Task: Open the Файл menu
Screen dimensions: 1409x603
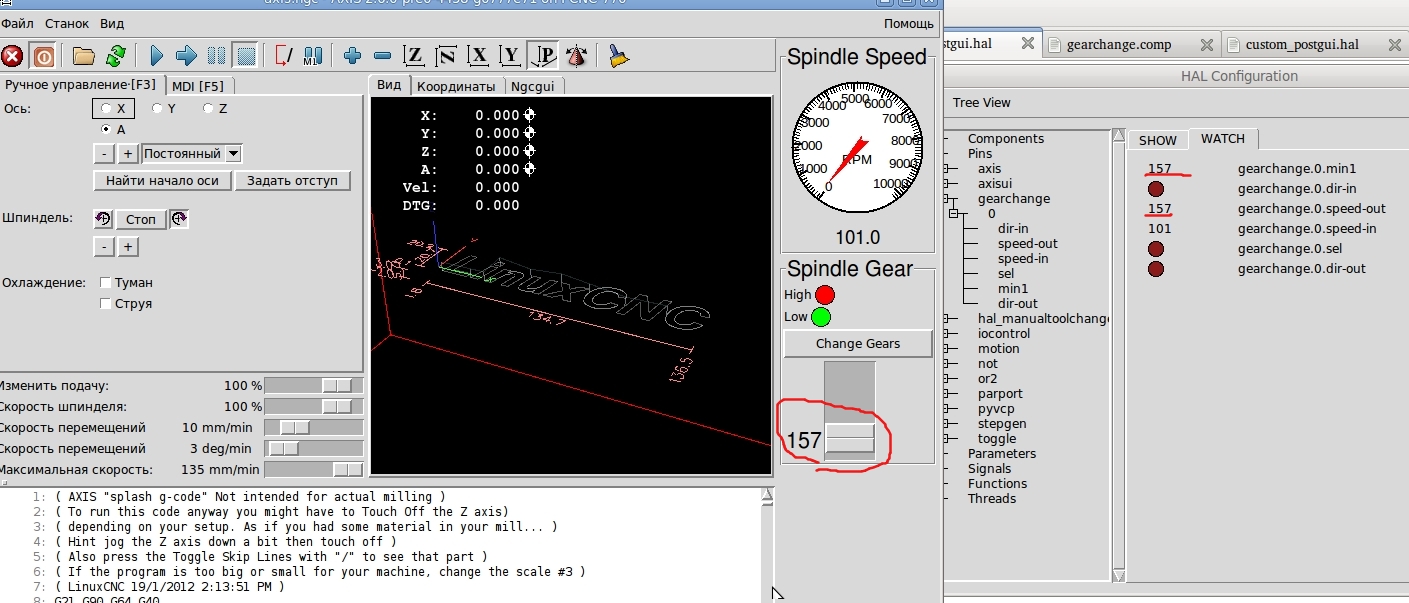Action: [16, 23]
